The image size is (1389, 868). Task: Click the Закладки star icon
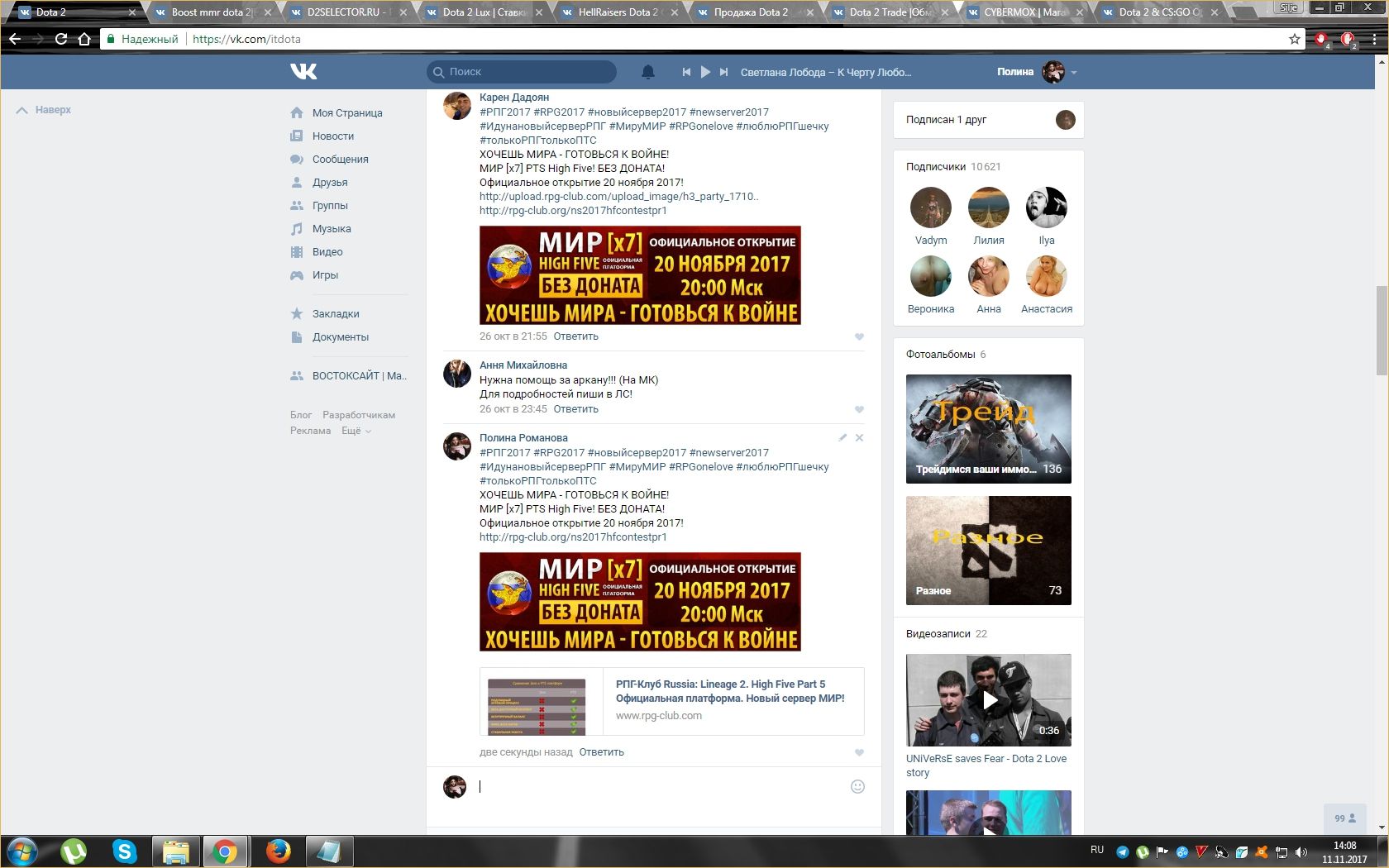297,313
